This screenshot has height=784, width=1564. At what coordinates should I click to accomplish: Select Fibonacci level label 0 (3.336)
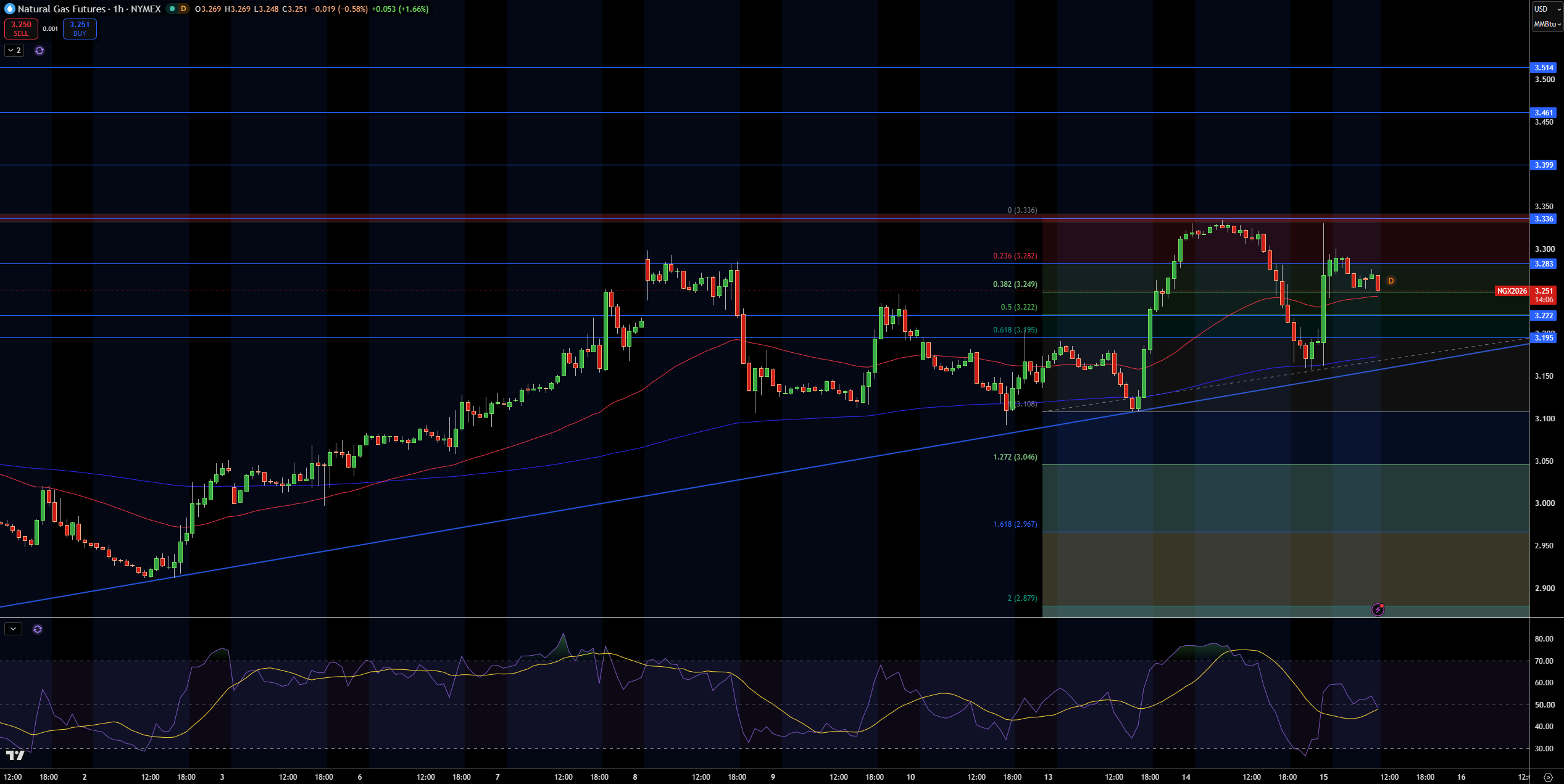coord(1022,210)
